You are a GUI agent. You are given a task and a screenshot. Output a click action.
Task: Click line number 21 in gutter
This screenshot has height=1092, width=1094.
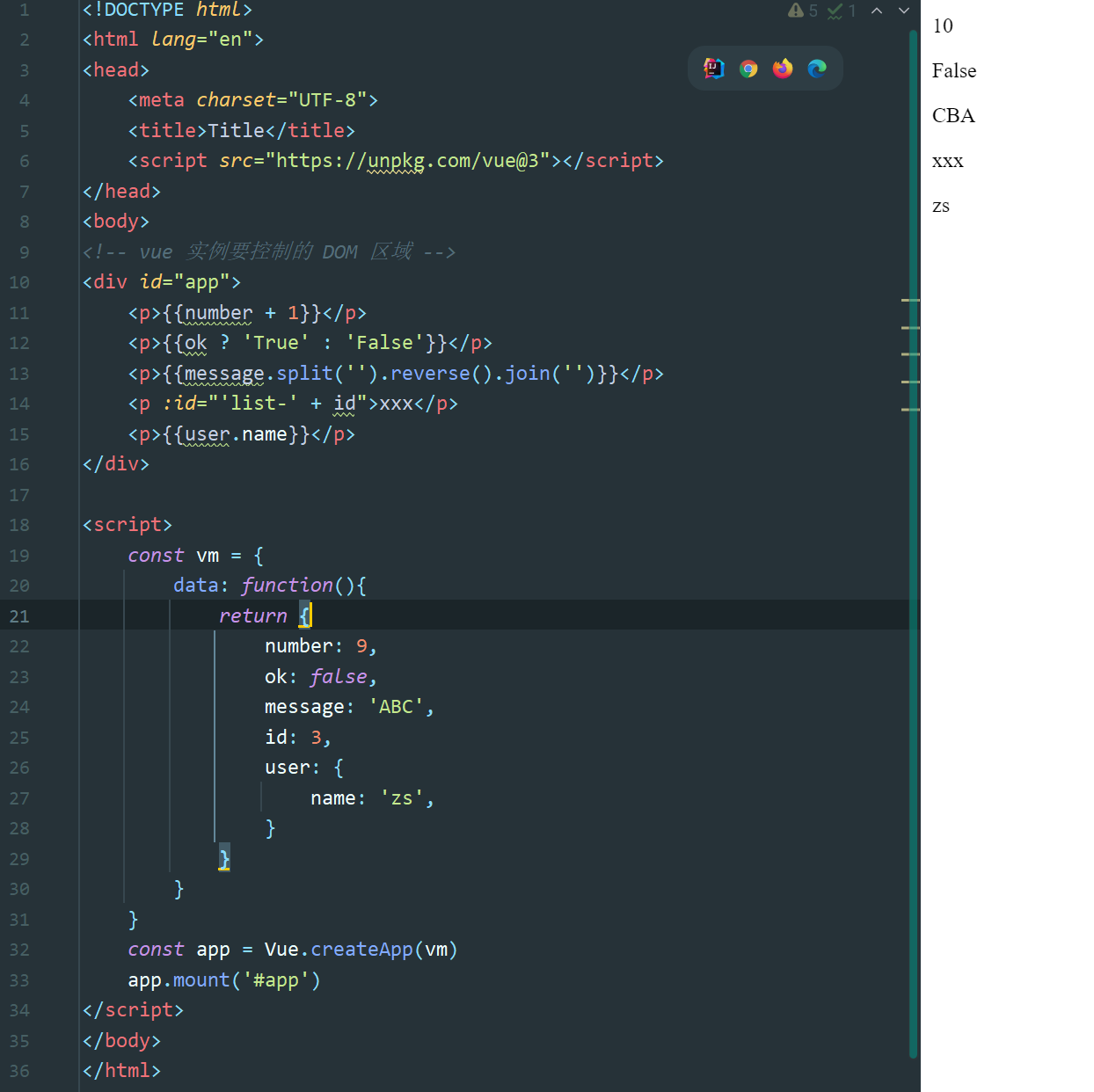point(19,616)
